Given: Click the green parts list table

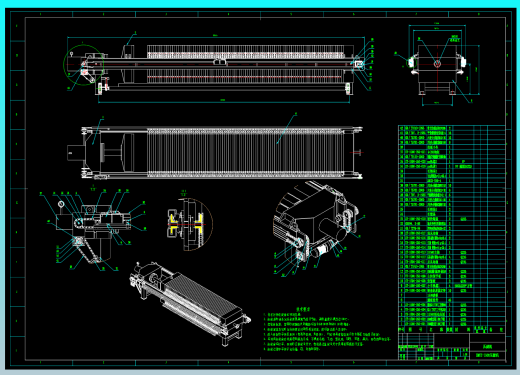Looking at the screenshot, I should click(452, 229).
